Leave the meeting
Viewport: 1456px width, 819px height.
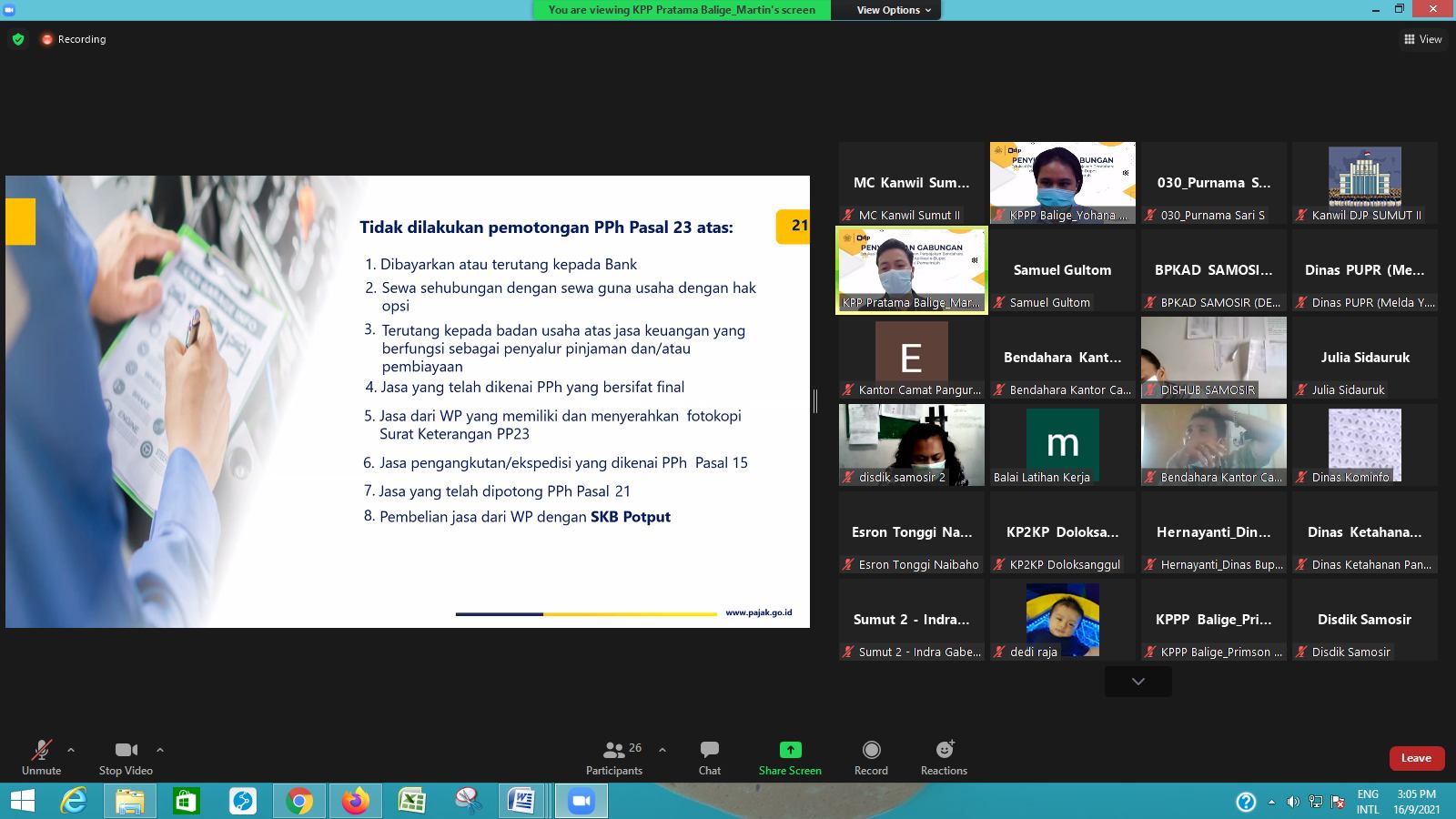pos(1415,758)
